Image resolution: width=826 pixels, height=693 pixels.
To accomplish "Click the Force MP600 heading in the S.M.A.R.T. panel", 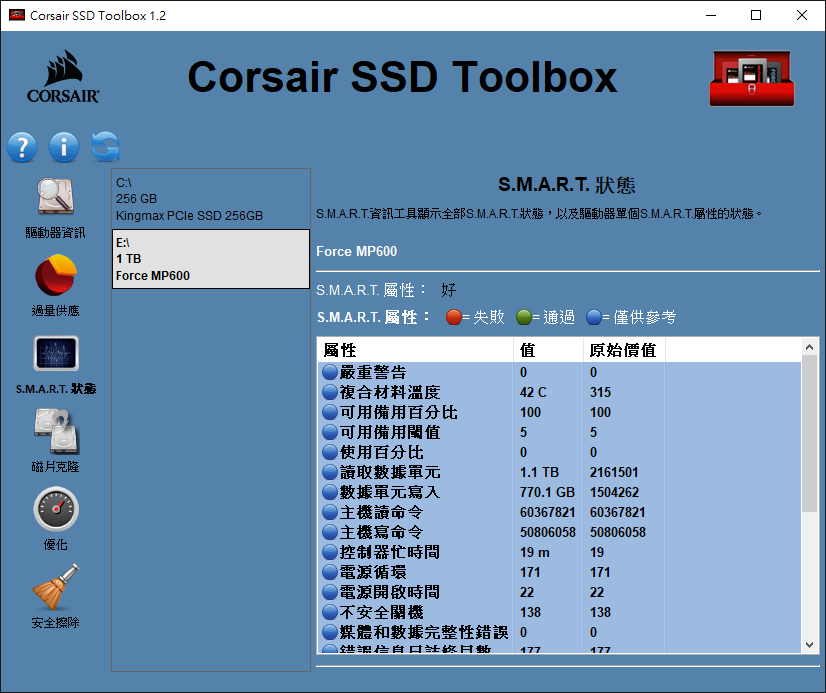I will click(x=357, y=252).
